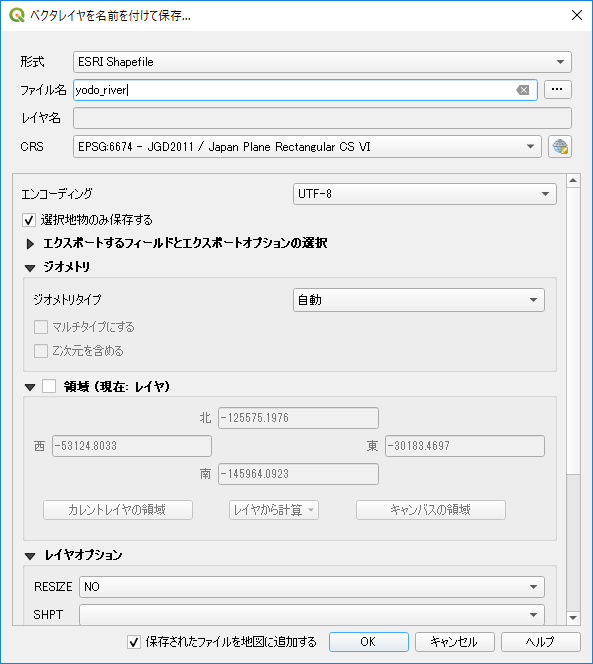Open the エンコーディング UTF-8 dropdown

424,194
